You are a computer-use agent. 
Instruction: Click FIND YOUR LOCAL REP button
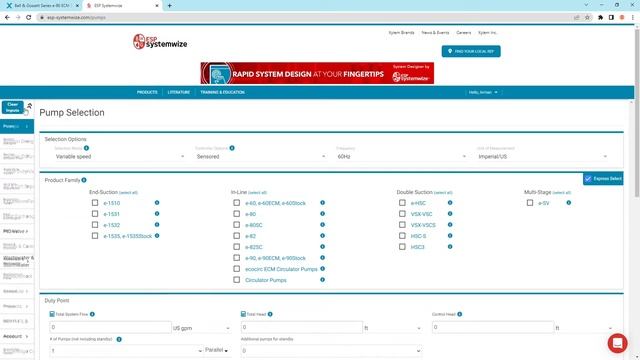(471, 51)
